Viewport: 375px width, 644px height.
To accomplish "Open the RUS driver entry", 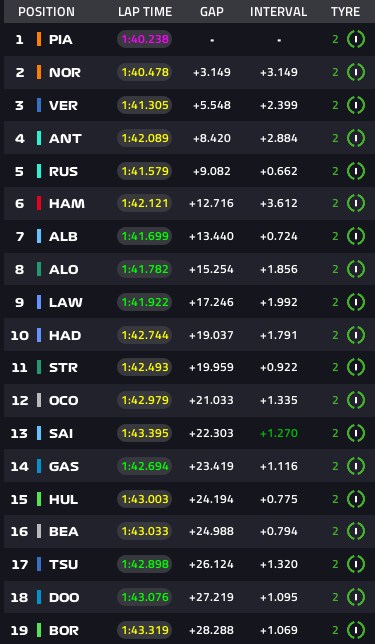I will tap(63, 171).
